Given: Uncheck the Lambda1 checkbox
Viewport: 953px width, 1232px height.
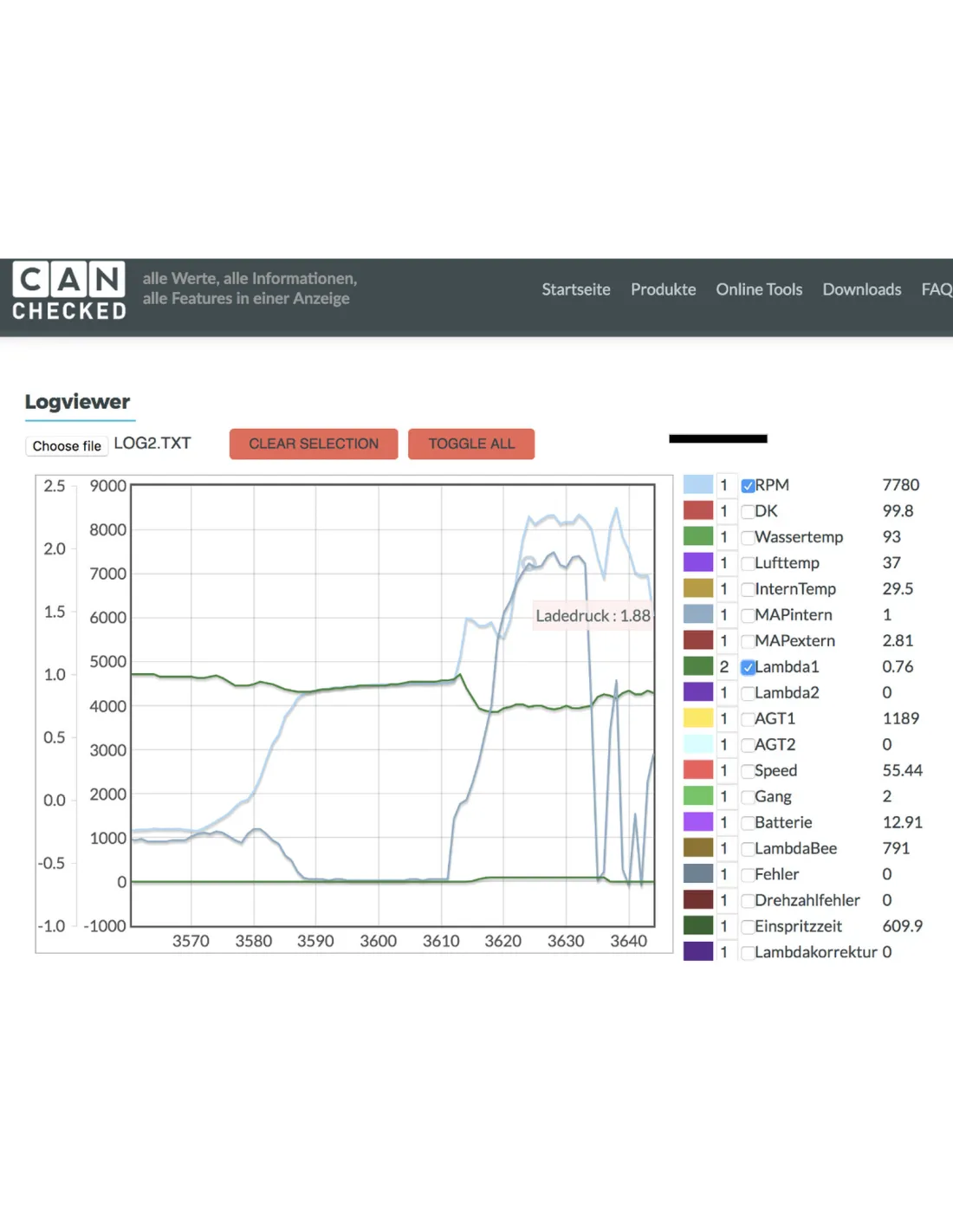Looking at the screenshot, I should pos(748,668).
